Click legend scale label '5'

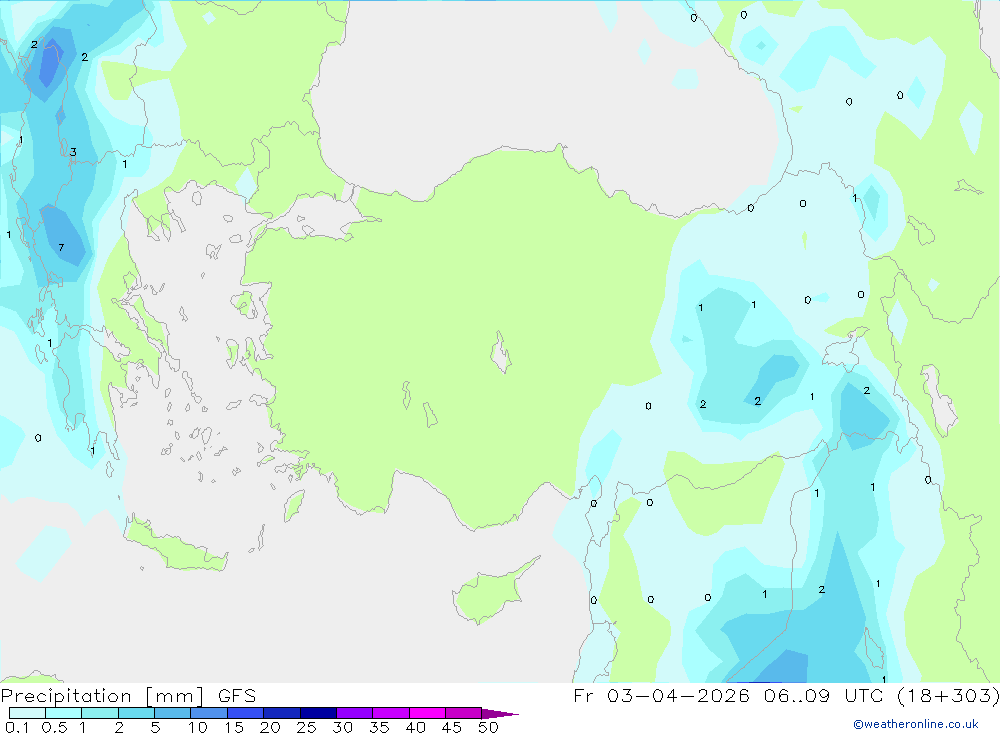pos(155,727)
